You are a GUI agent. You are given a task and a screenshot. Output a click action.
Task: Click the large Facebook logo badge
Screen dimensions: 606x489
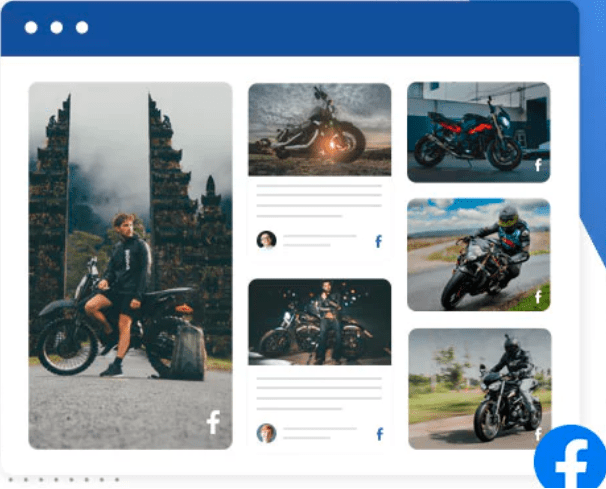click(570, 459)
